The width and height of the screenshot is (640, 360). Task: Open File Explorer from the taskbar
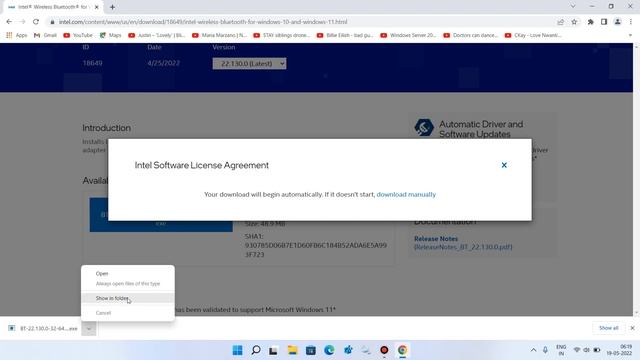[292, 350]
